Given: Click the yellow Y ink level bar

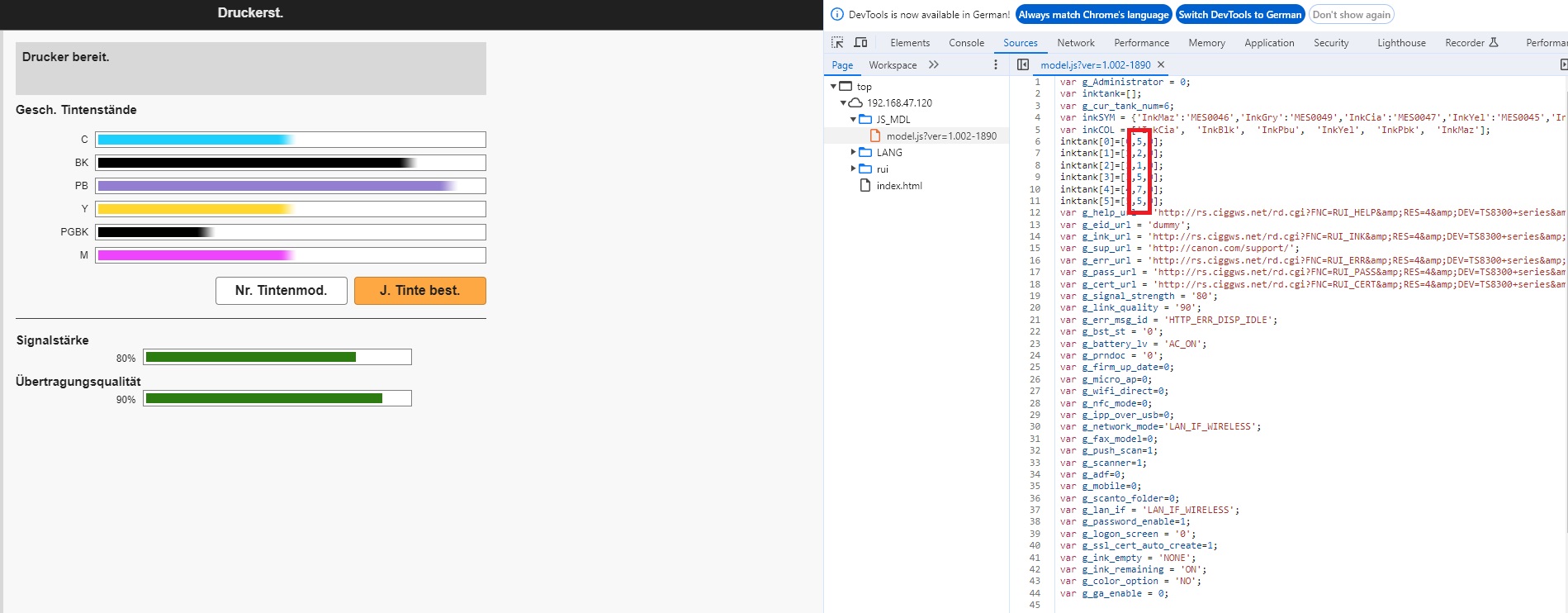Looking at the screenshot, I should [x=290, y=209].
